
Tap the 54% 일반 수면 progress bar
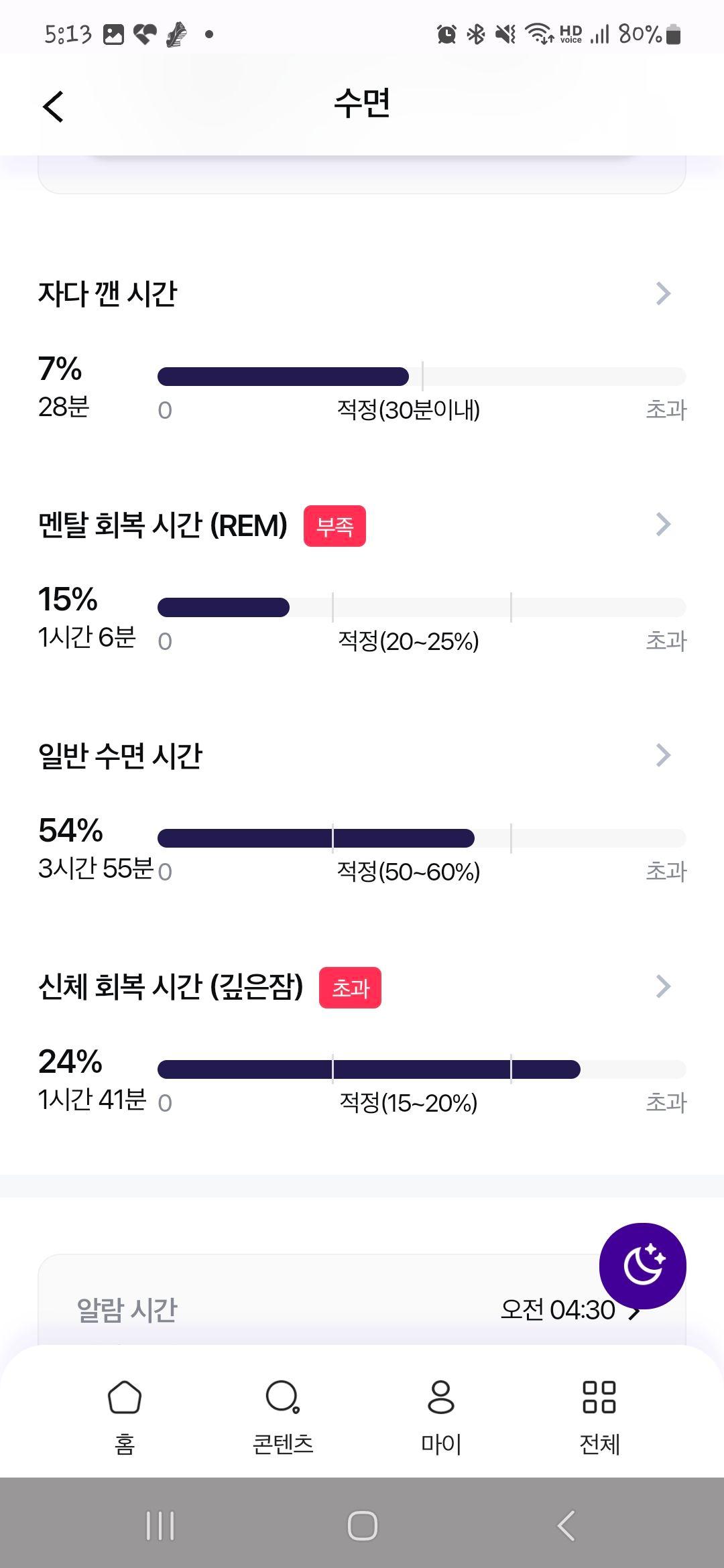[422, 838]
